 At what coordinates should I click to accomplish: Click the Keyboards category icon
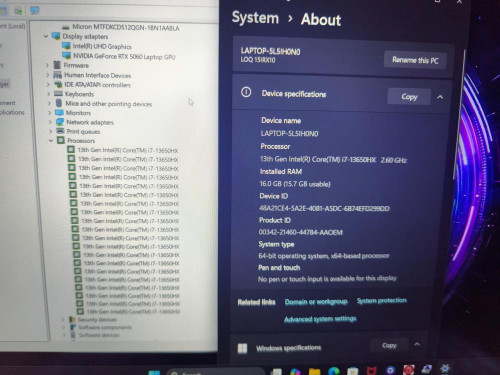click(59, 94)
